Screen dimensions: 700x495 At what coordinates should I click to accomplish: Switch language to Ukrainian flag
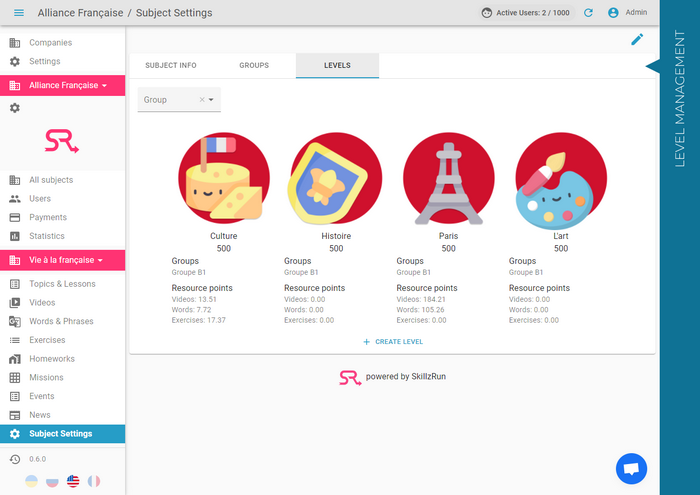tap(31, 481)
